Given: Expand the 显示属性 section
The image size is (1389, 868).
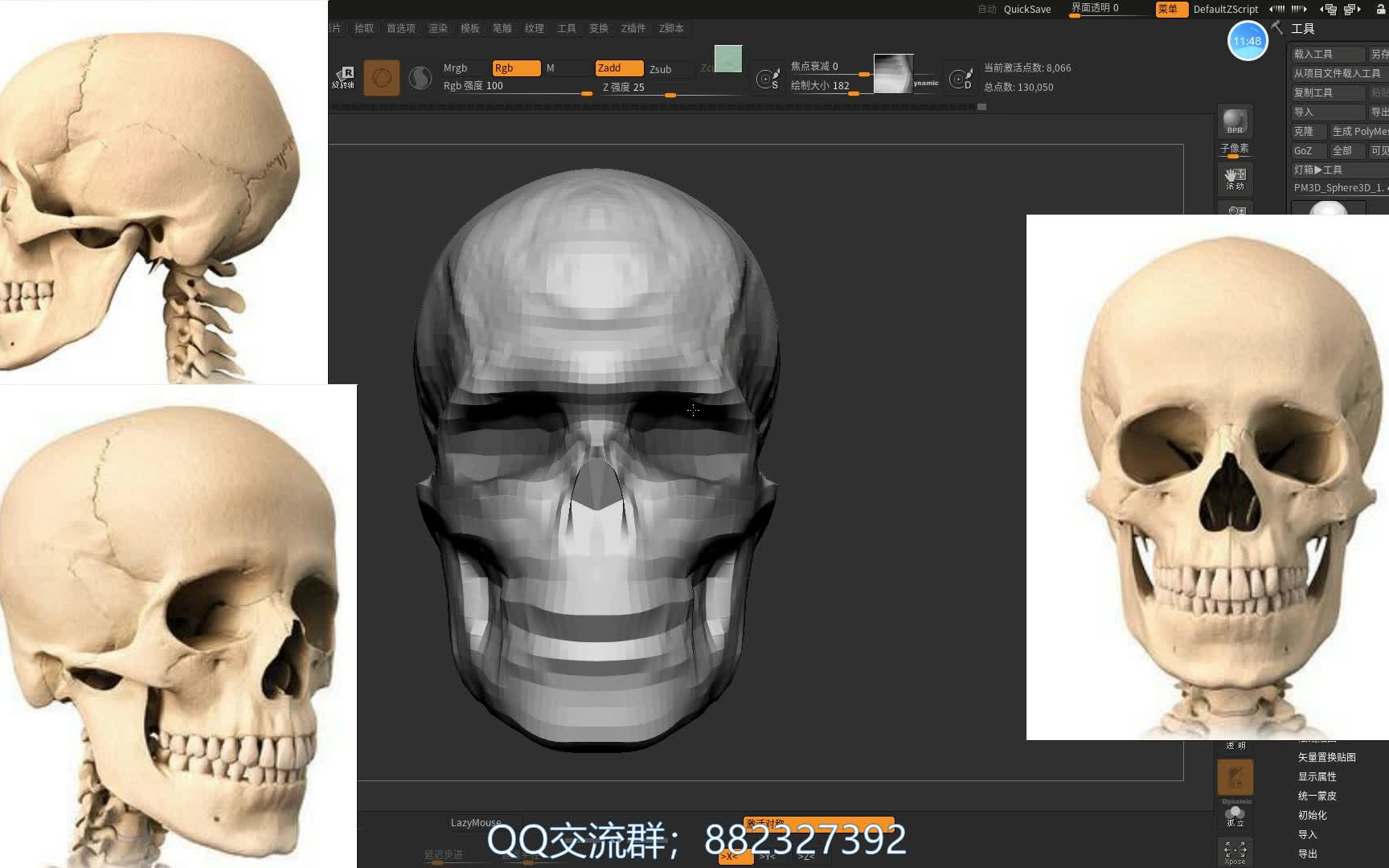Looking at the screenshot, I should (x=1317, y=776).
